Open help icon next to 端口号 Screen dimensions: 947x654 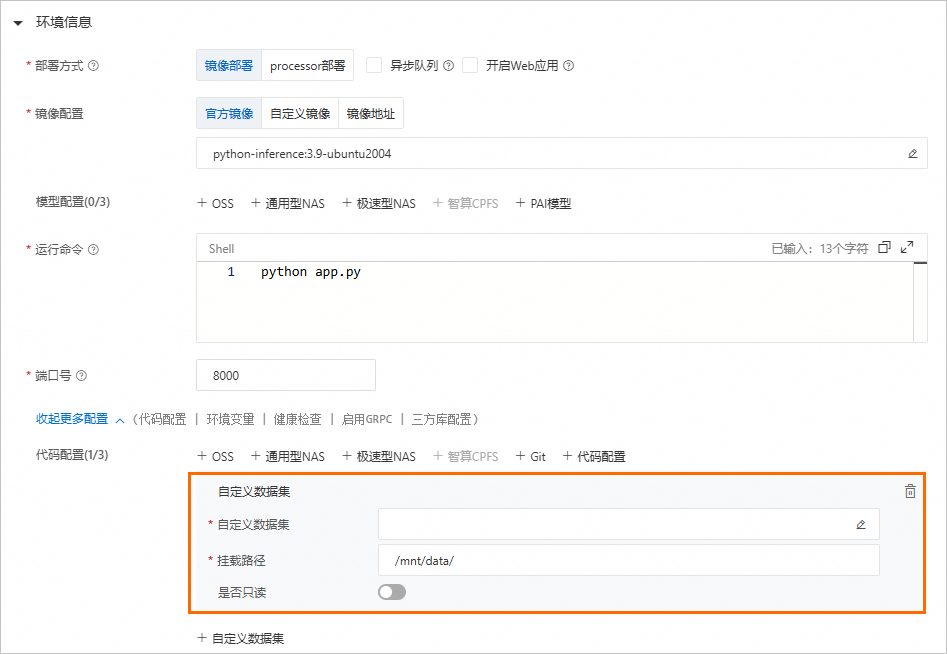click(82, 376)
